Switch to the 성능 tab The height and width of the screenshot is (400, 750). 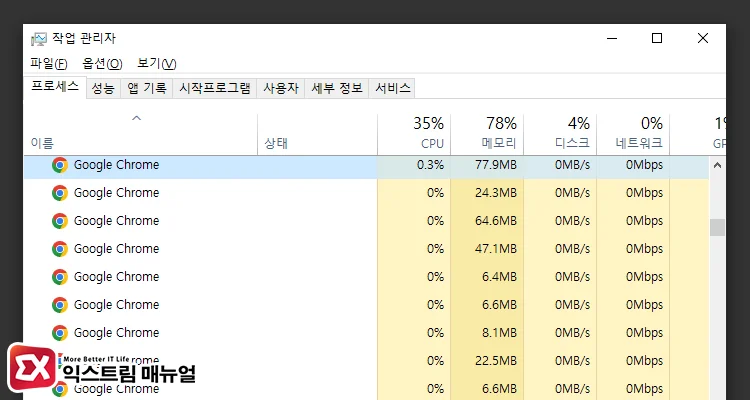103,88
